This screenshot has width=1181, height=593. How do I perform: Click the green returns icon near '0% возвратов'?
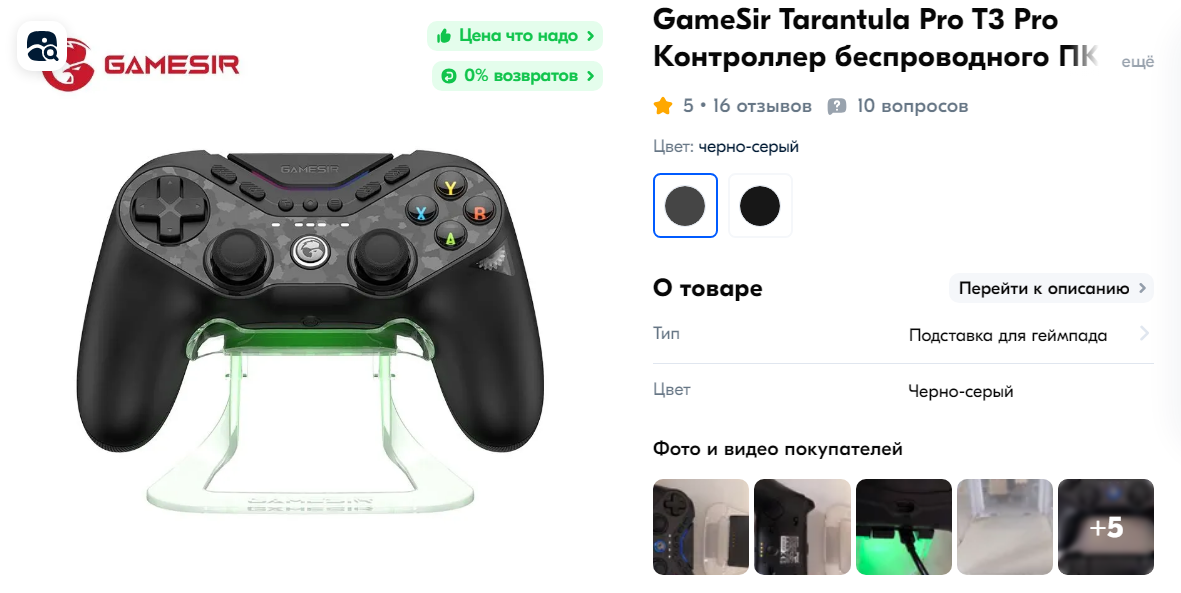(x=449, y=76)
